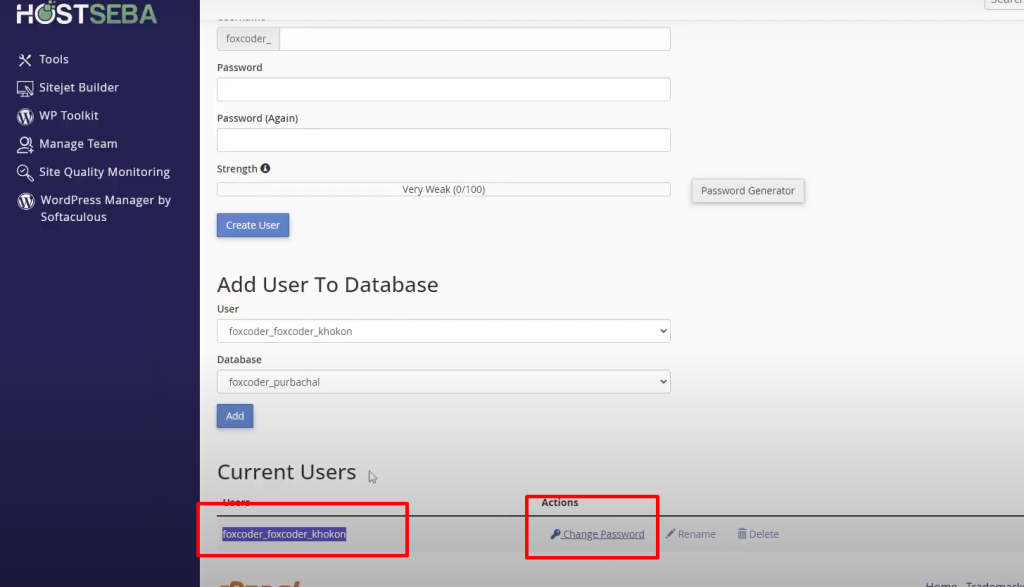The image size is (1024, 587).
Task: Select Site Quality Monitoring icon
Action: pyautogui.click(x=23, y=172)
